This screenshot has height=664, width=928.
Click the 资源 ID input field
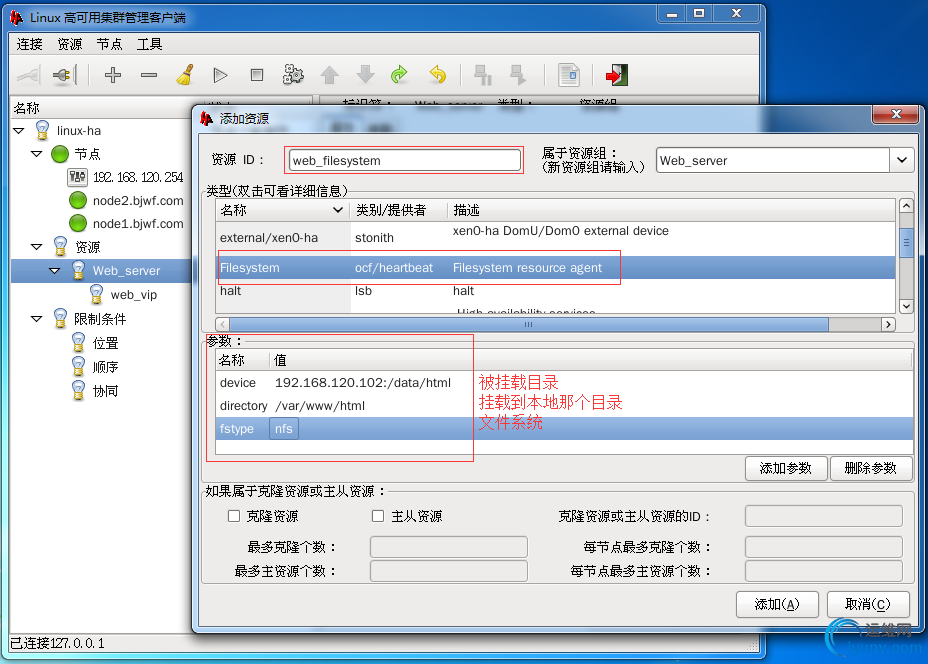(x=405, y=160)
